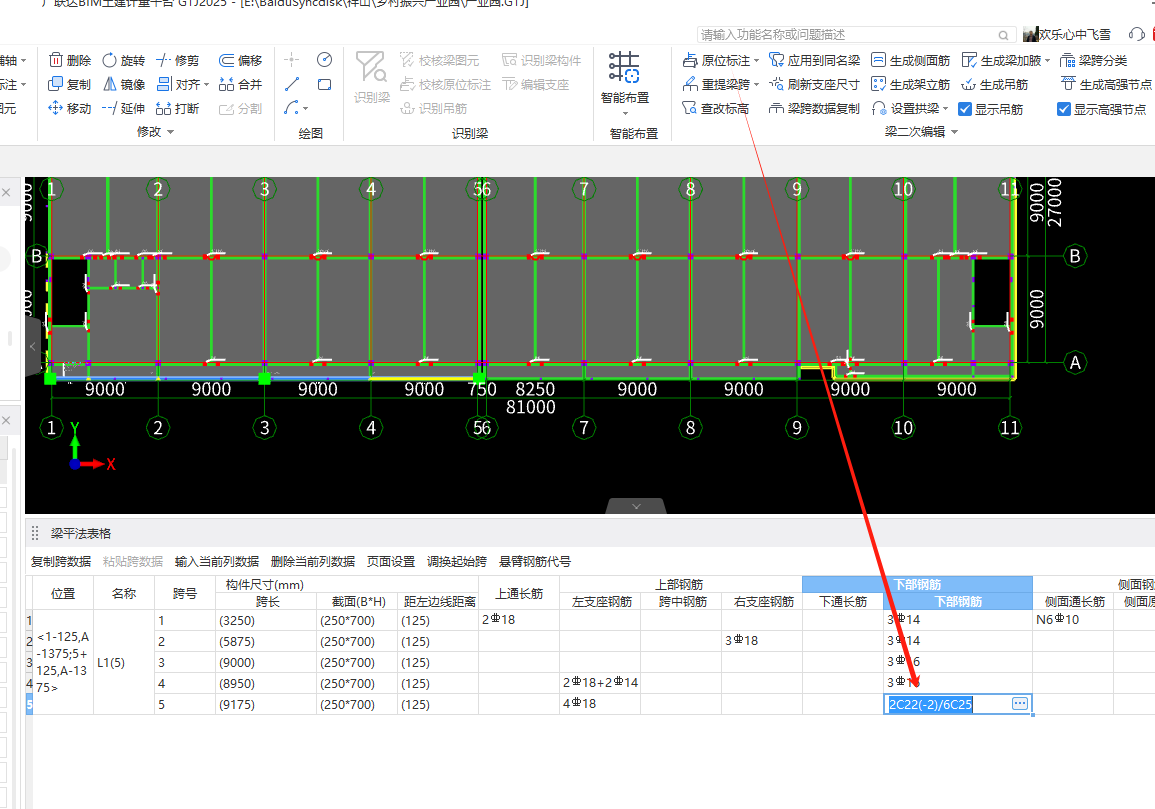Click the 4⌀18 left support cell
This screenshot has height=809, width=1155.
[600, 704]
